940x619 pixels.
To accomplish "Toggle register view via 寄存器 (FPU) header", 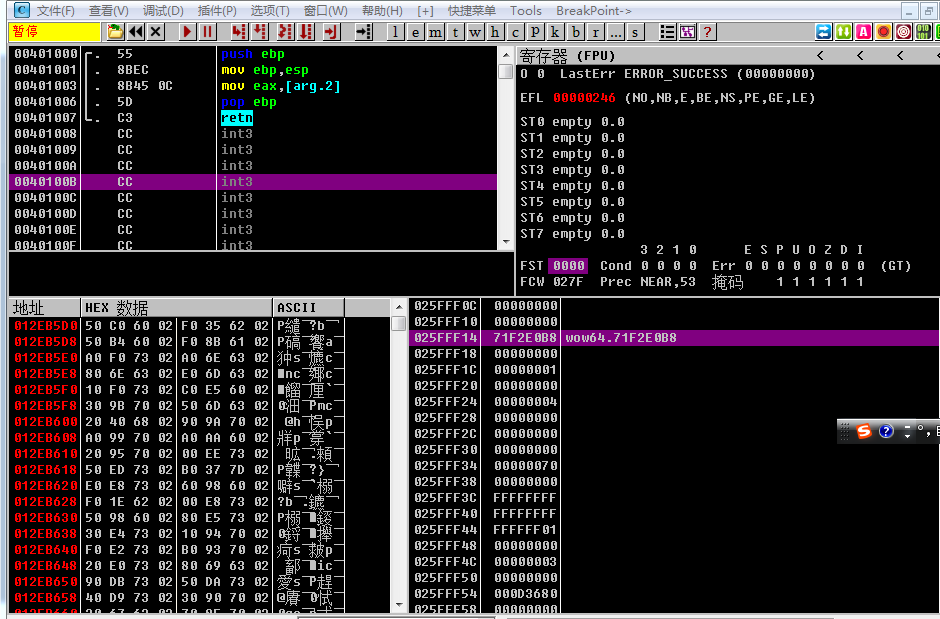I will click(x=568, y=56).
